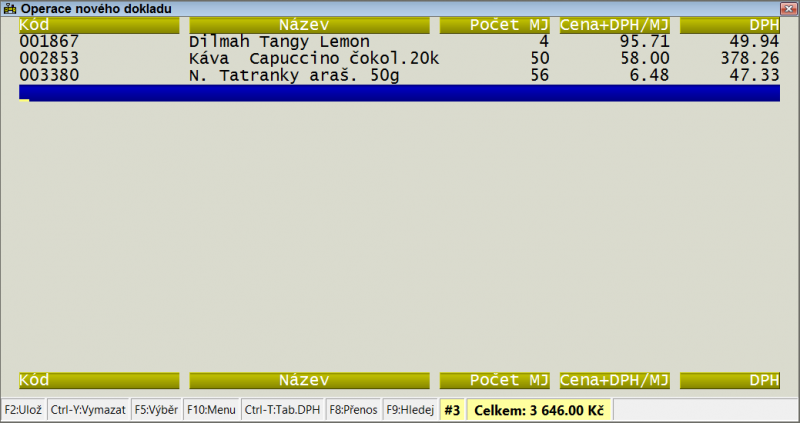Click the top DPH column header

[730, 25]
